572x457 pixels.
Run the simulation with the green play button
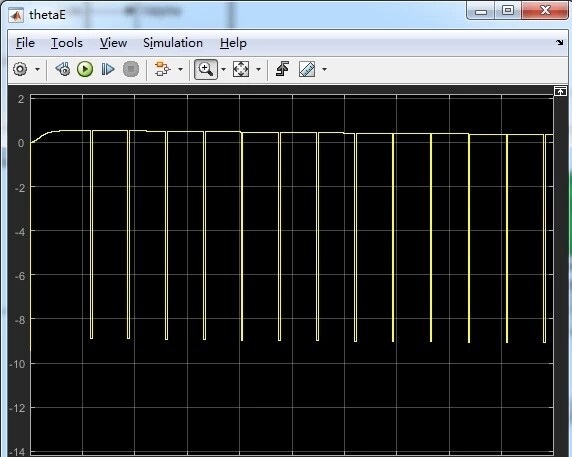click(x=85, y=69)
